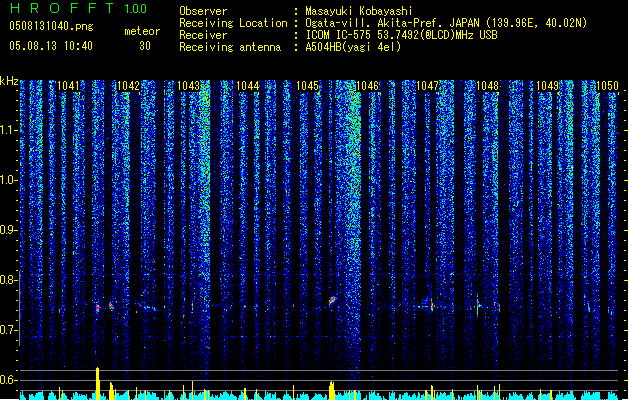
Task: Click the tallest yellow intensity peak after 1041
Action: click(97, 383)
